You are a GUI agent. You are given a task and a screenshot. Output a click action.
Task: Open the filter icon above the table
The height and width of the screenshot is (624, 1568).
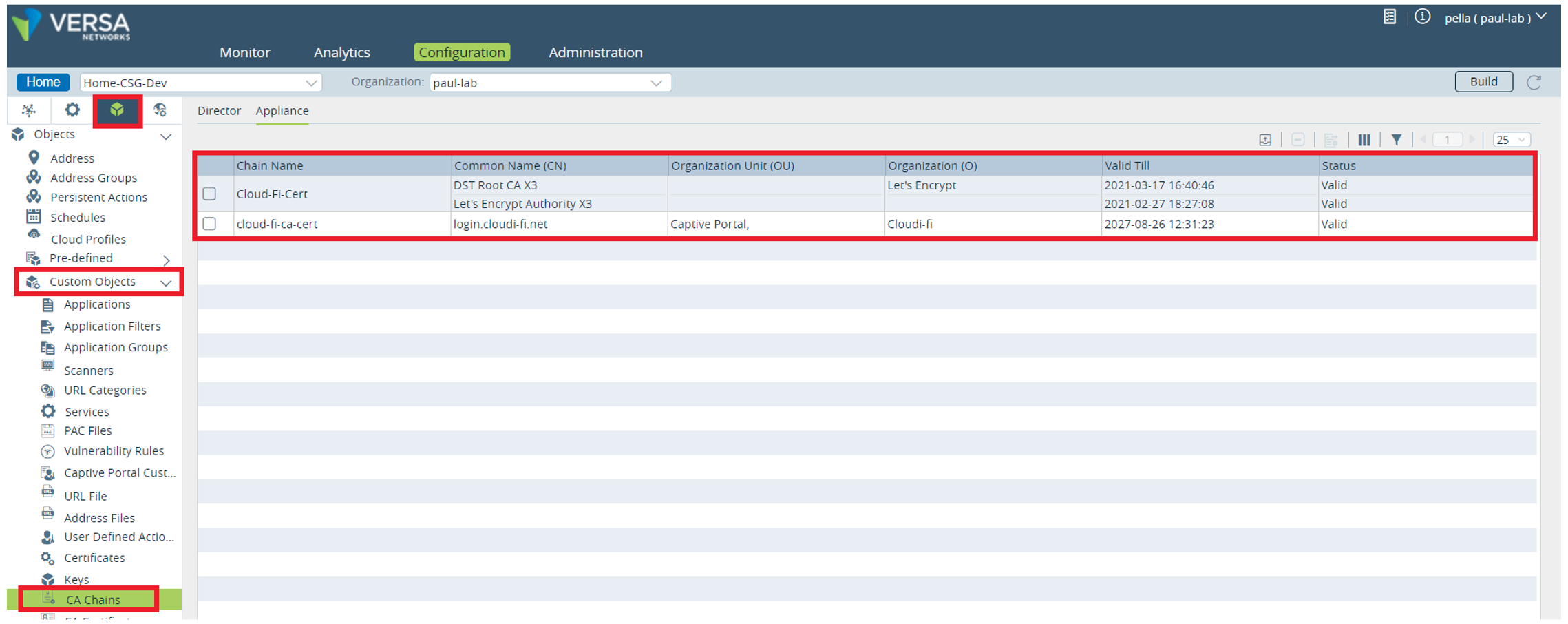point(1396,139)
